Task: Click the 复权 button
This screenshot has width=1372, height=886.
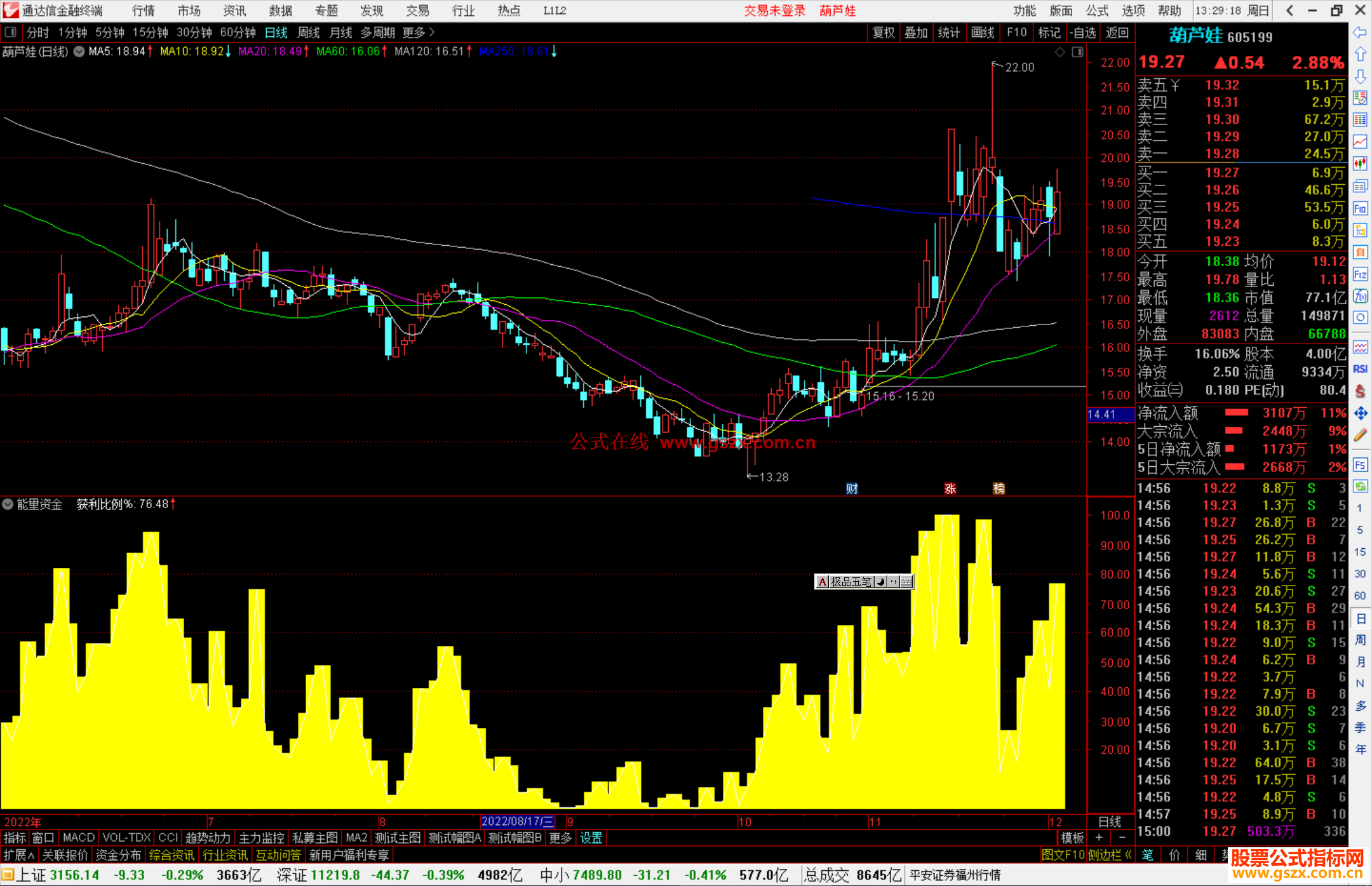Action: click(x=883, y=32)
